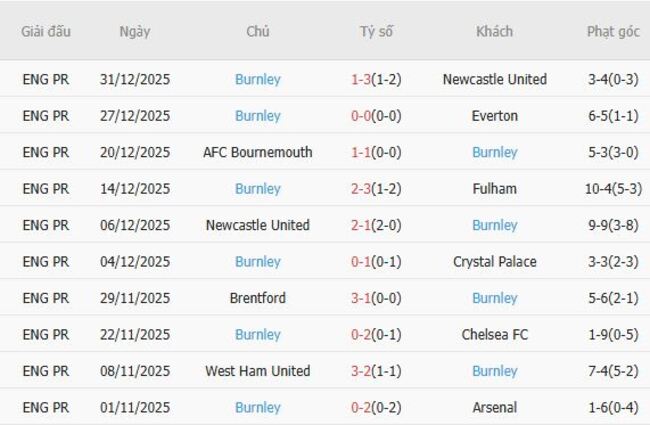Screen dimensions: 650x425
Task: Select the Brentford home team
Action: [x=257, y=298]
